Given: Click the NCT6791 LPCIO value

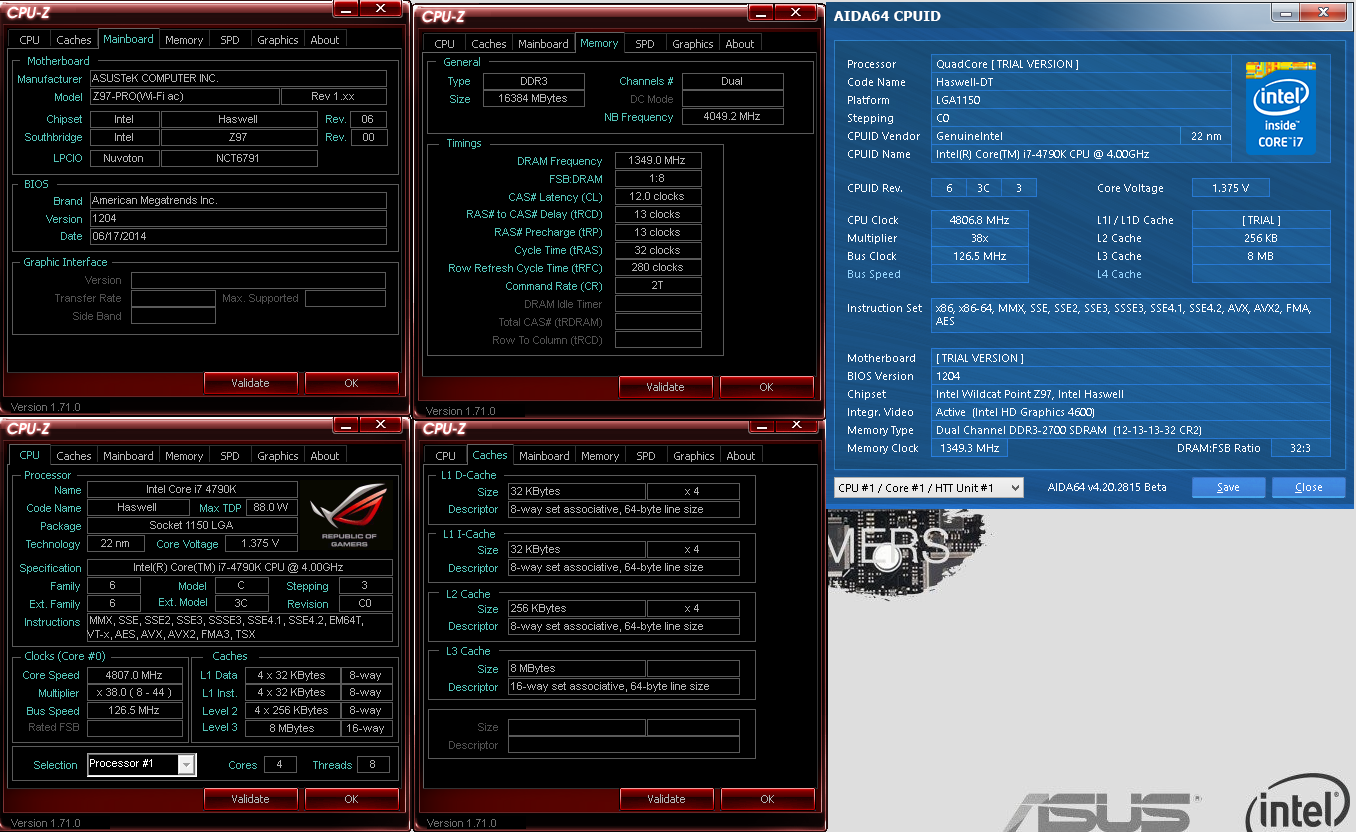Looking at the screenshot, I should click(239, 158).
